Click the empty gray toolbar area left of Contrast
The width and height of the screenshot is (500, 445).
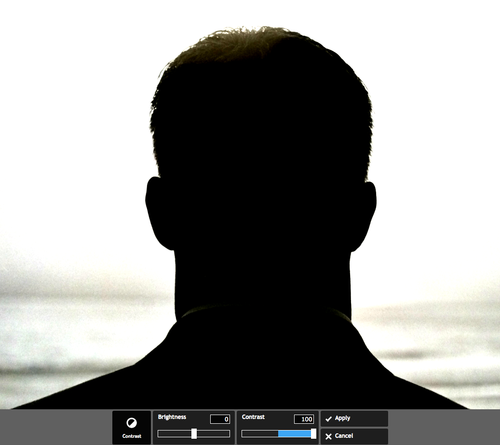click(x=56, y=427)
